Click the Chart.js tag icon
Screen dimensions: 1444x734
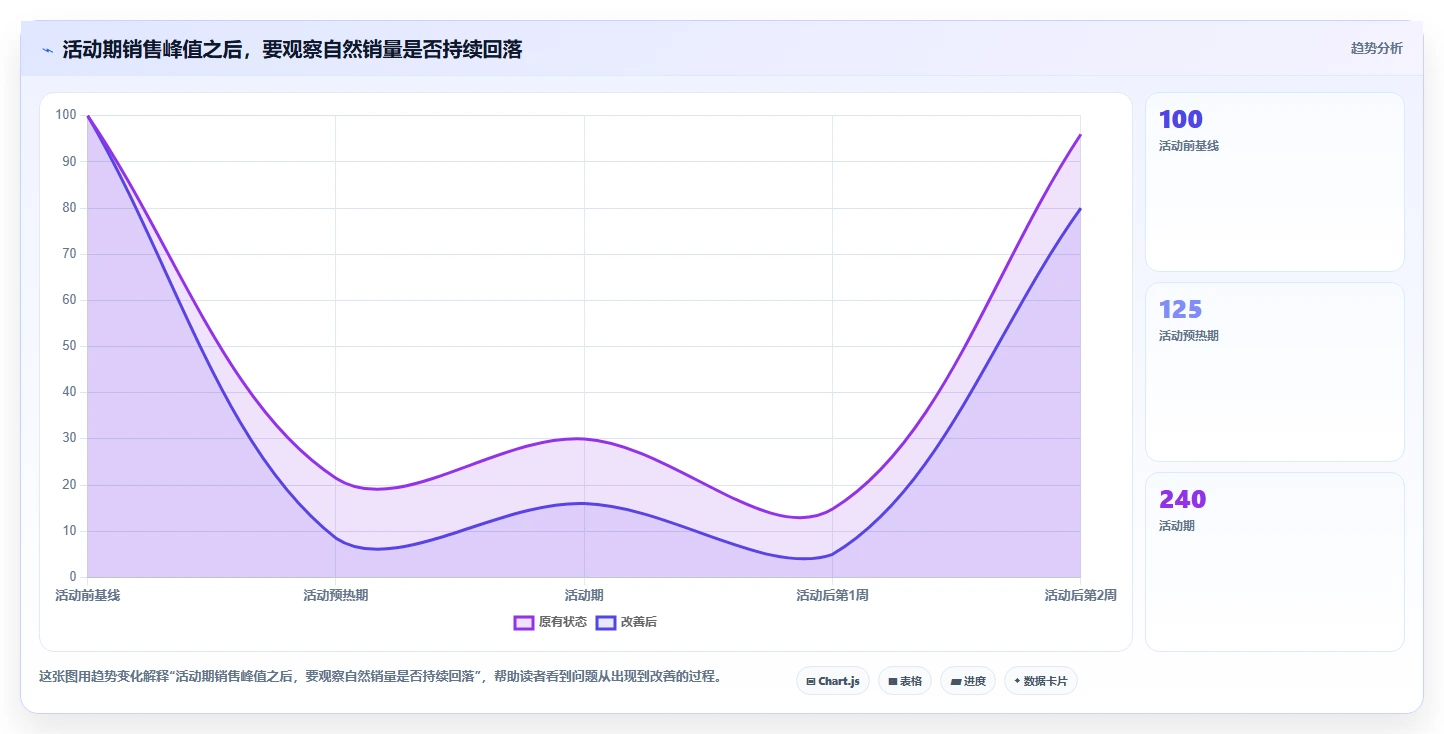[811, 681]
